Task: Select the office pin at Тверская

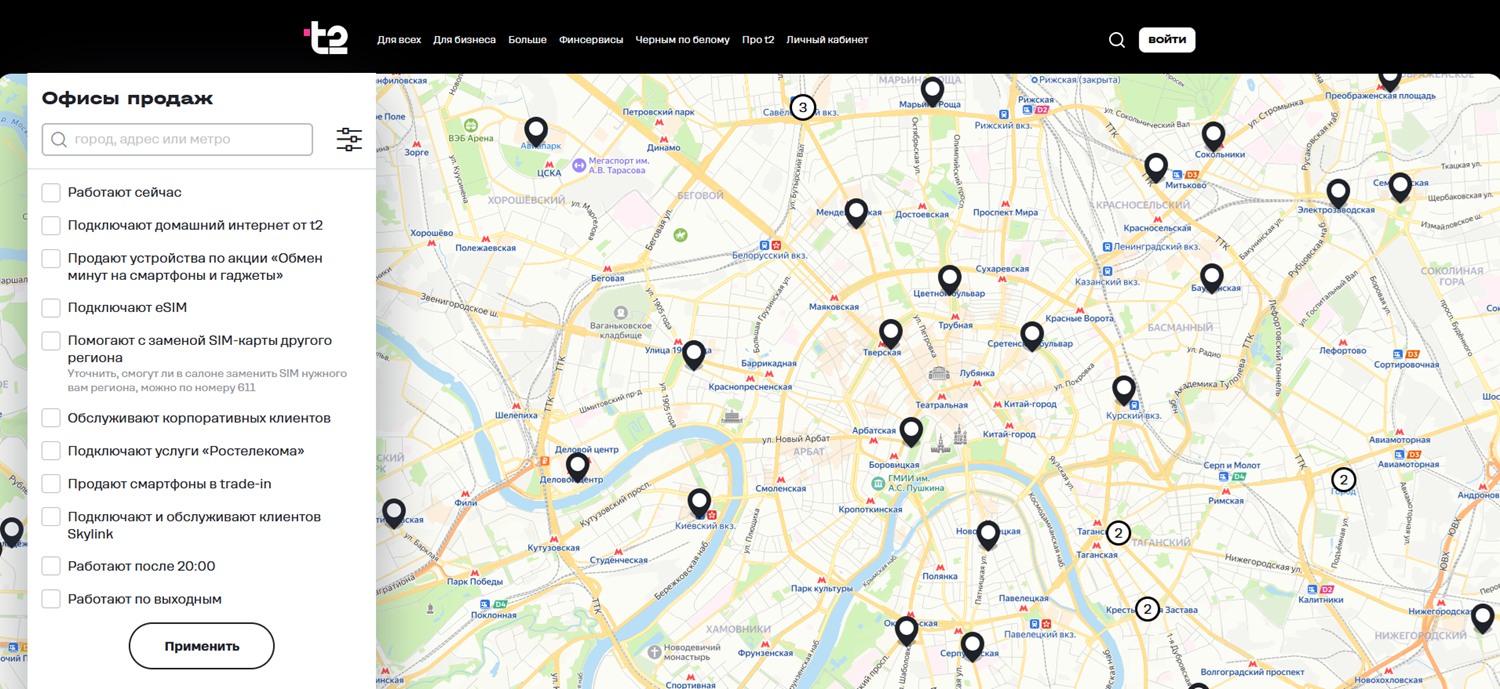Action: pos(891,334)
